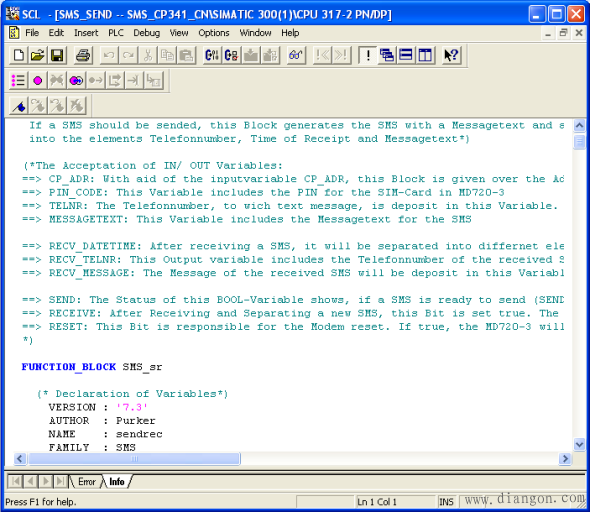Viewport: 590px width, 512px height.
Task: Click the vertical scrollbar down arrow
Action: (579, 445)
